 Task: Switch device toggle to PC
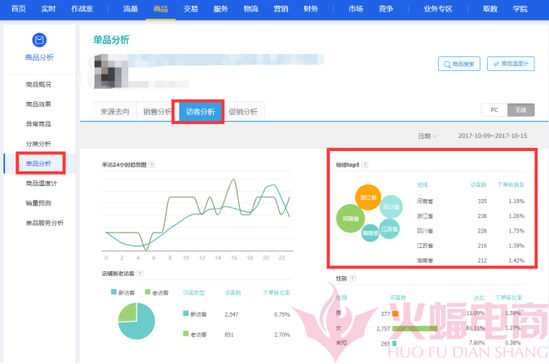494,110
